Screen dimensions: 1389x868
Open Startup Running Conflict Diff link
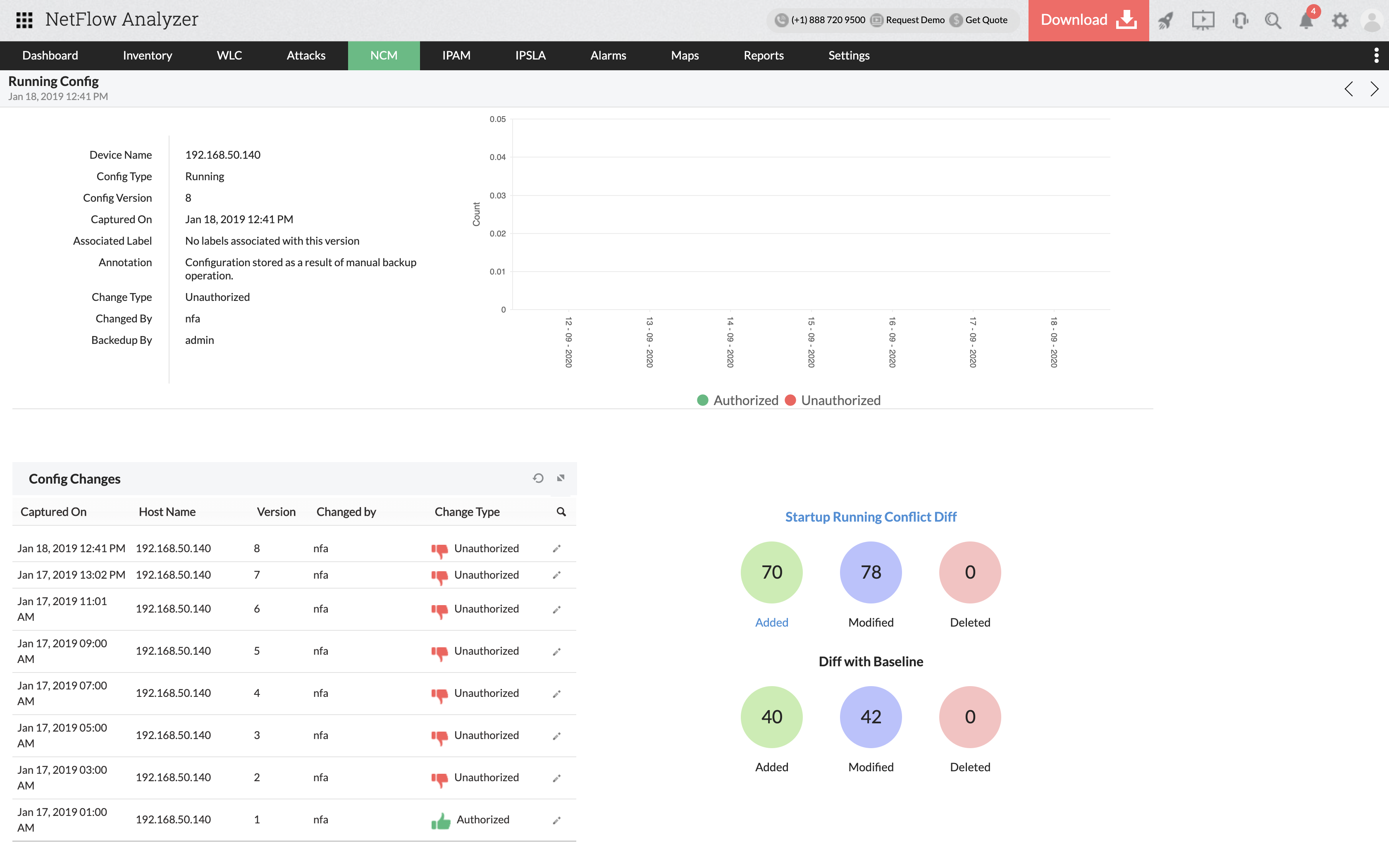click(871, 517)
